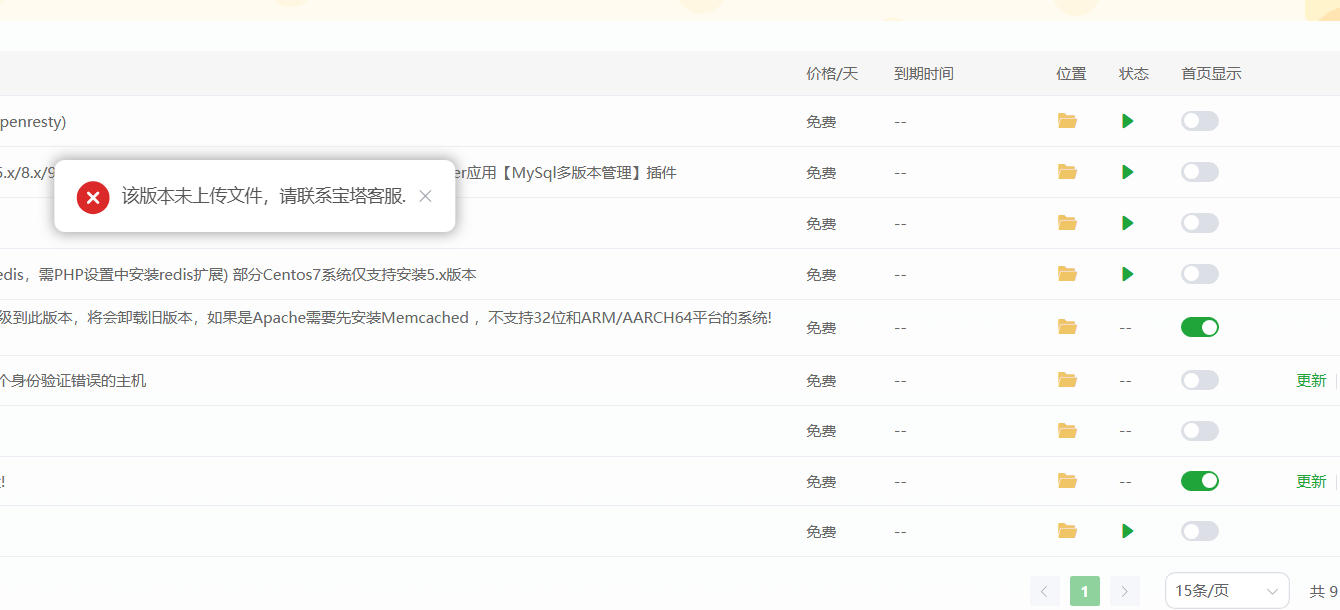Click the 到期时间 column header

tap(924, 74)
